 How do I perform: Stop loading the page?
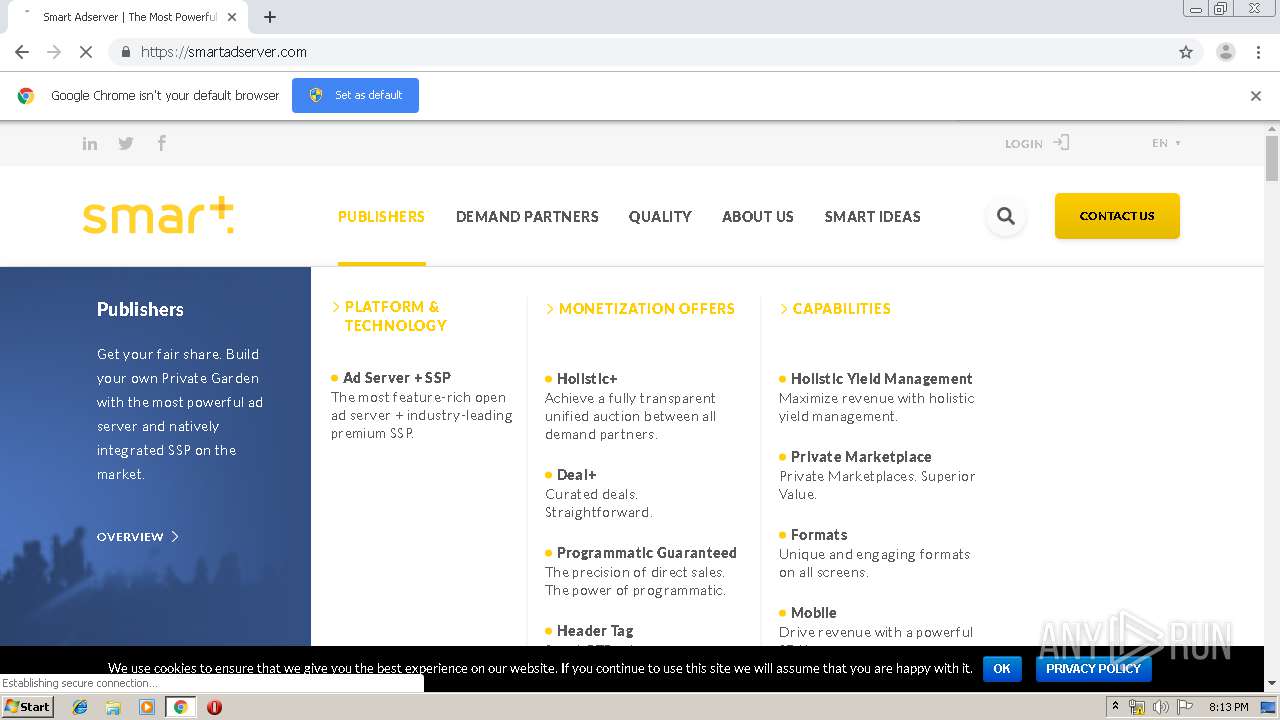point(86,52)
